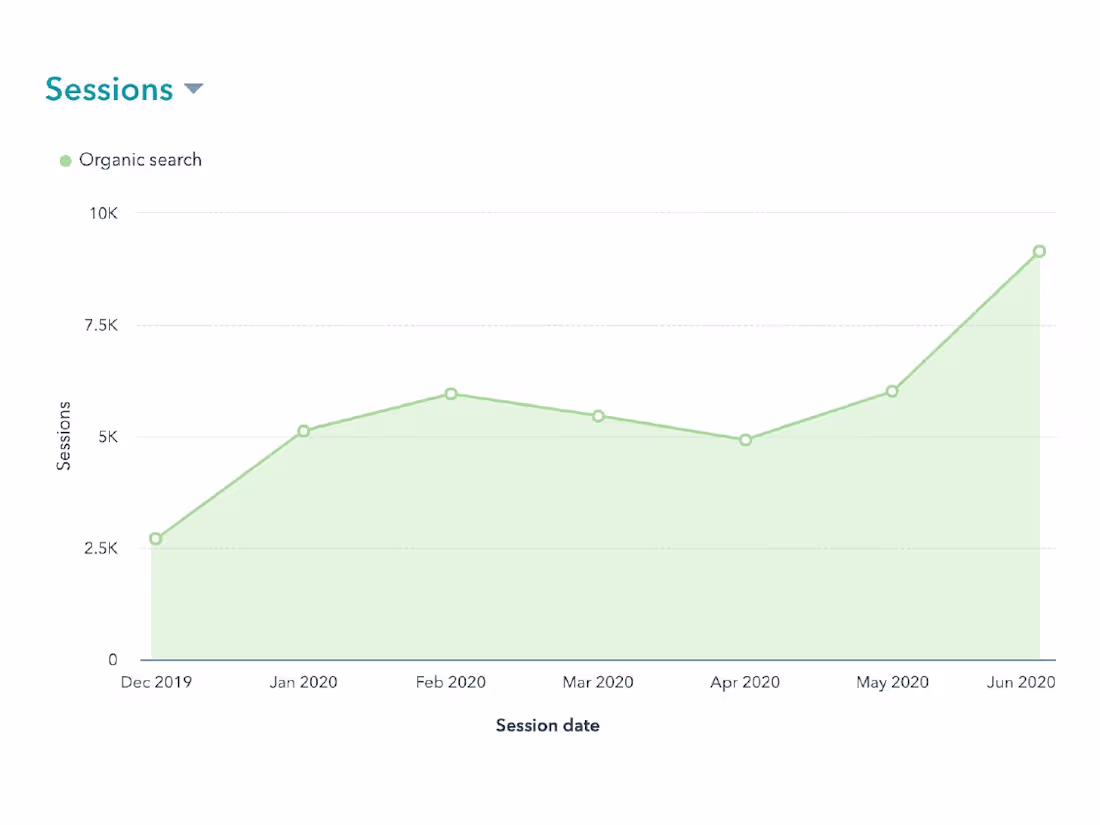Click the Jun 2020 x-axis label
This screenshot has width=1100, height=825.
1020,681
